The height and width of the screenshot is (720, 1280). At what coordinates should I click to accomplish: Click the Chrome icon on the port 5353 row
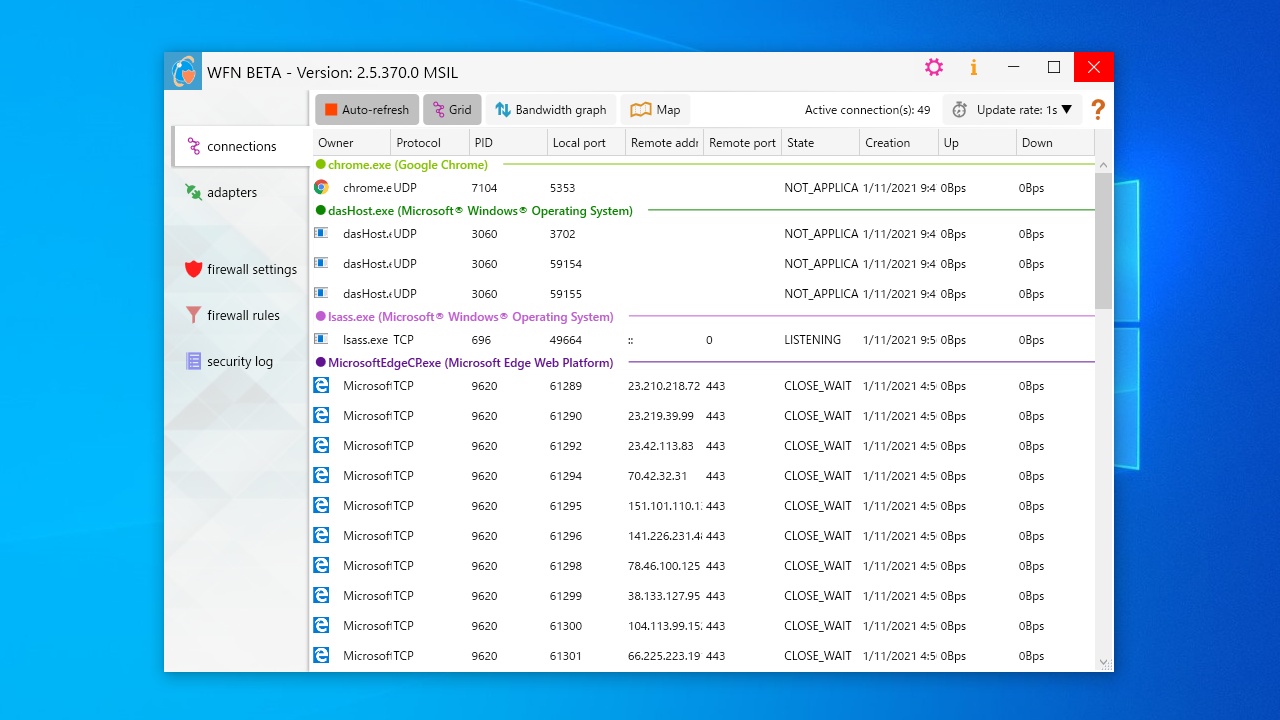pyautogui.click(x=321, y=187)
